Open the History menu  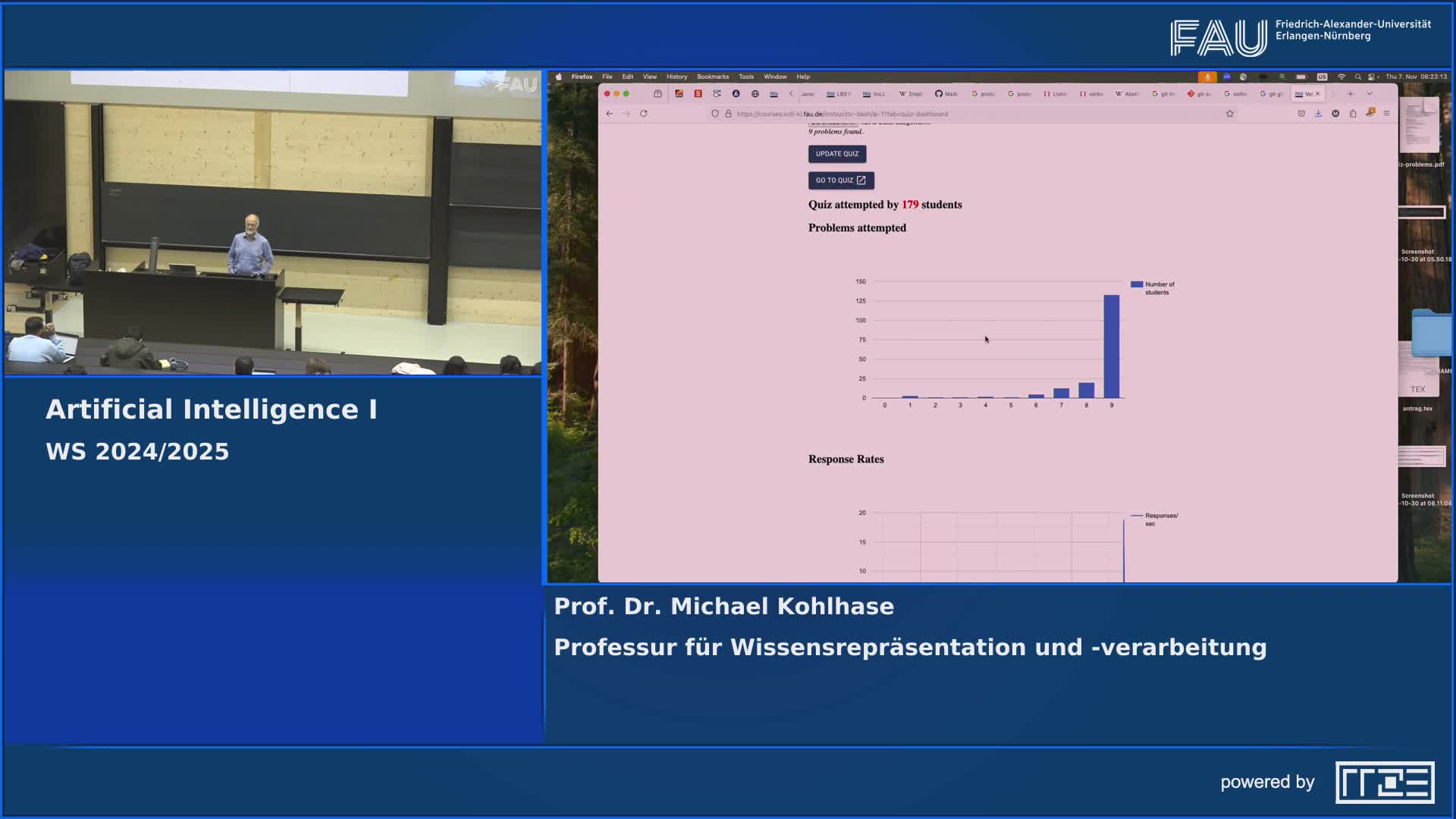click(676, 77)
